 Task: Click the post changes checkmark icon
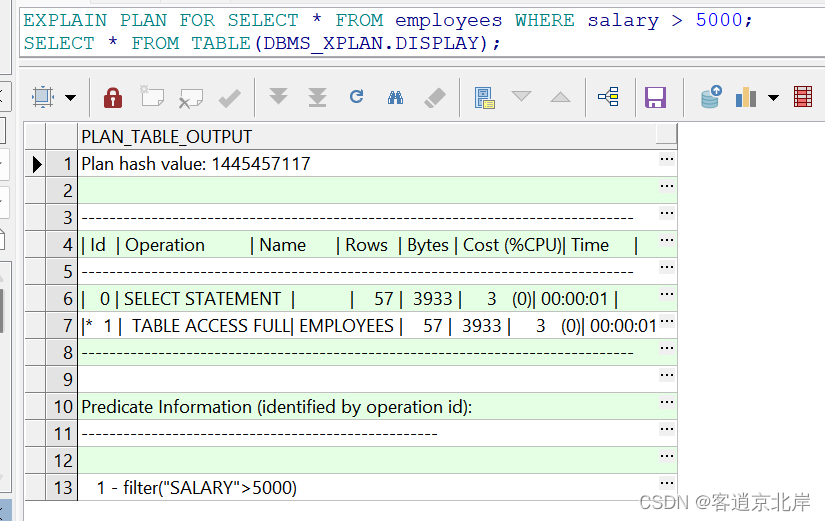(229, 98)
